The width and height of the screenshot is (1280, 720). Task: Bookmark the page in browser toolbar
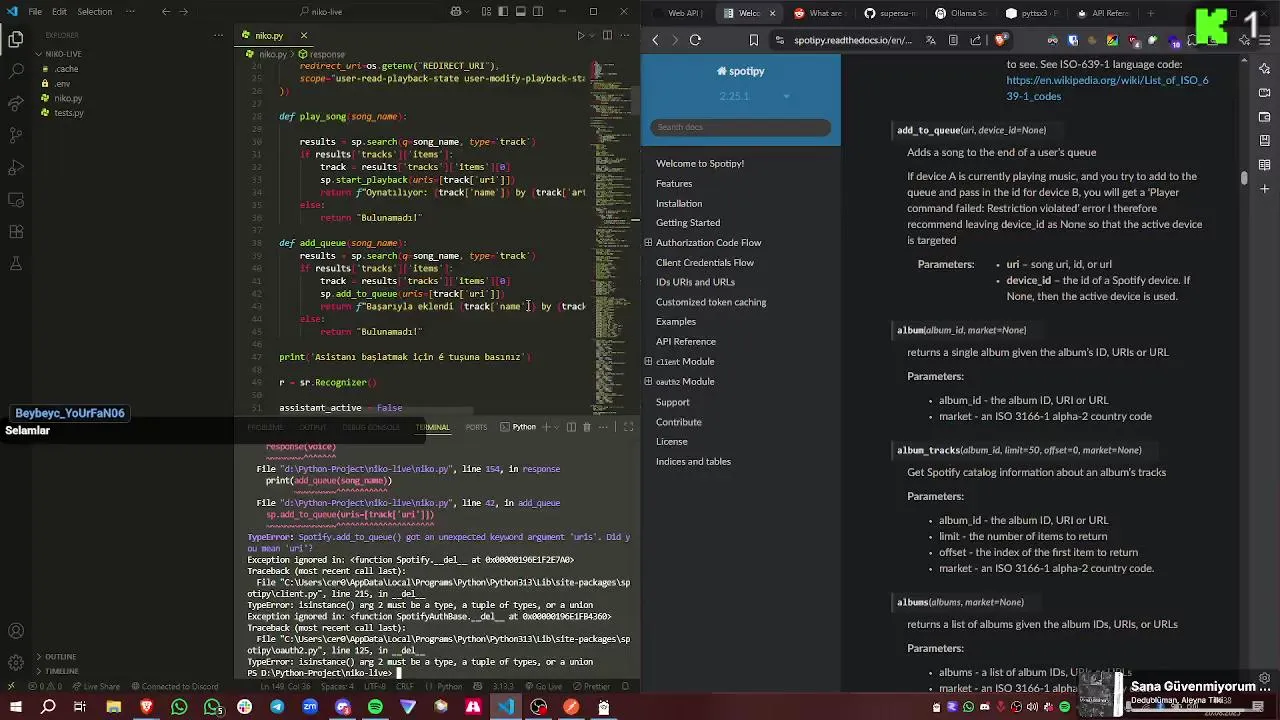(753, 40)
